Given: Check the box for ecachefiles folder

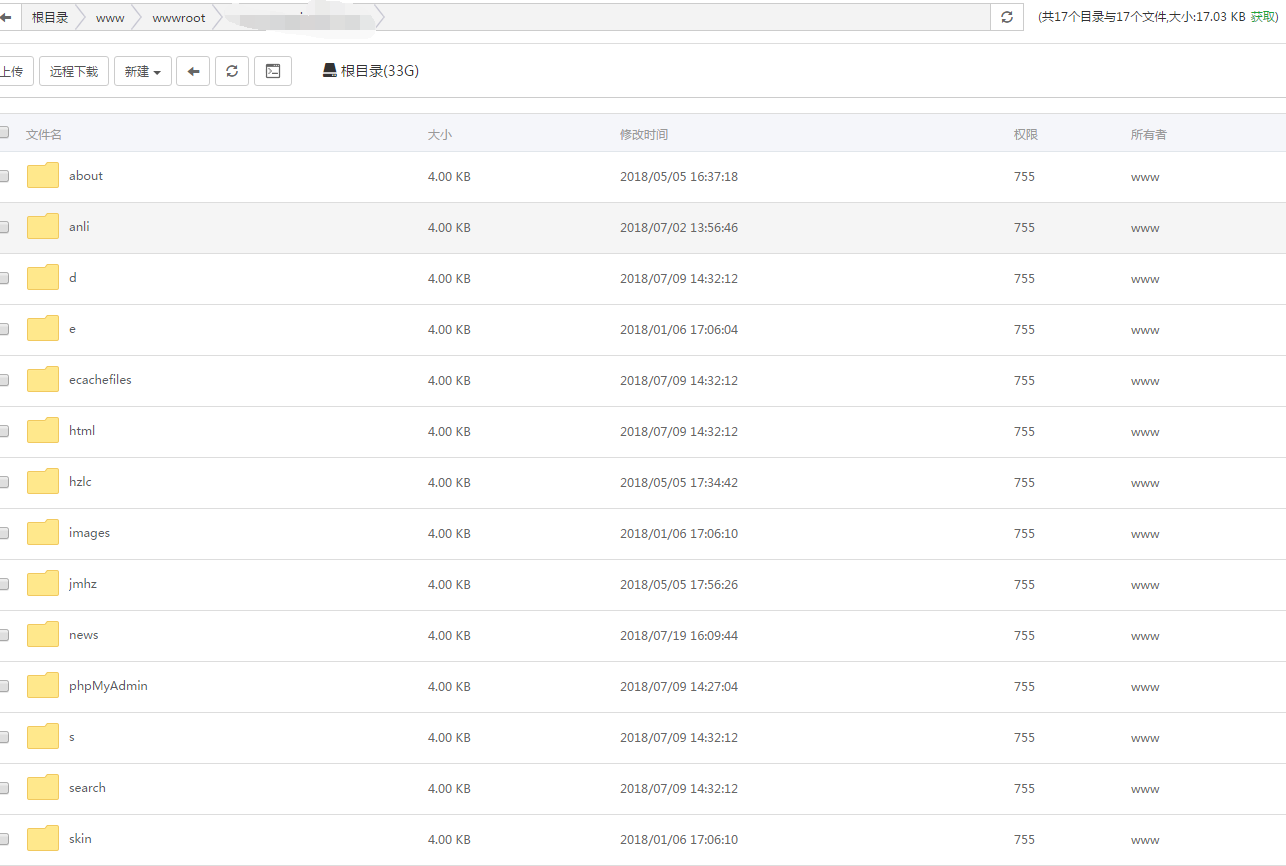Looking at the screenshot, I should [x=4, y=380].
